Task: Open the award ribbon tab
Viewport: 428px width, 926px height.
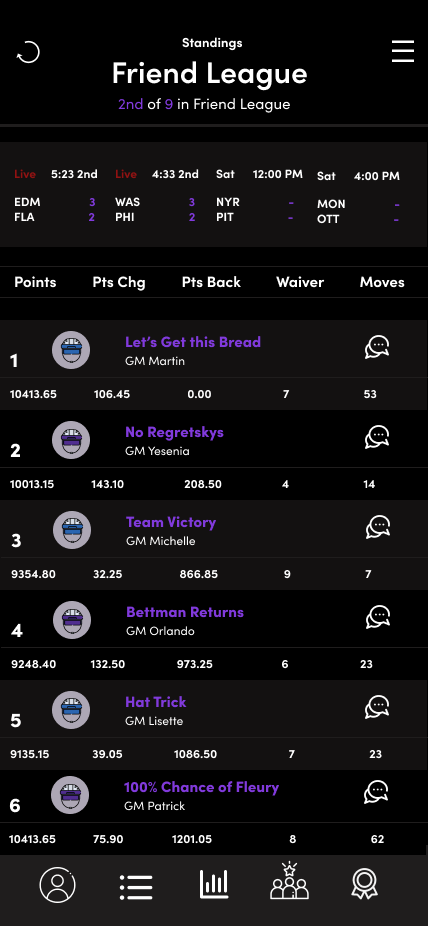Action: coord(364,884)
